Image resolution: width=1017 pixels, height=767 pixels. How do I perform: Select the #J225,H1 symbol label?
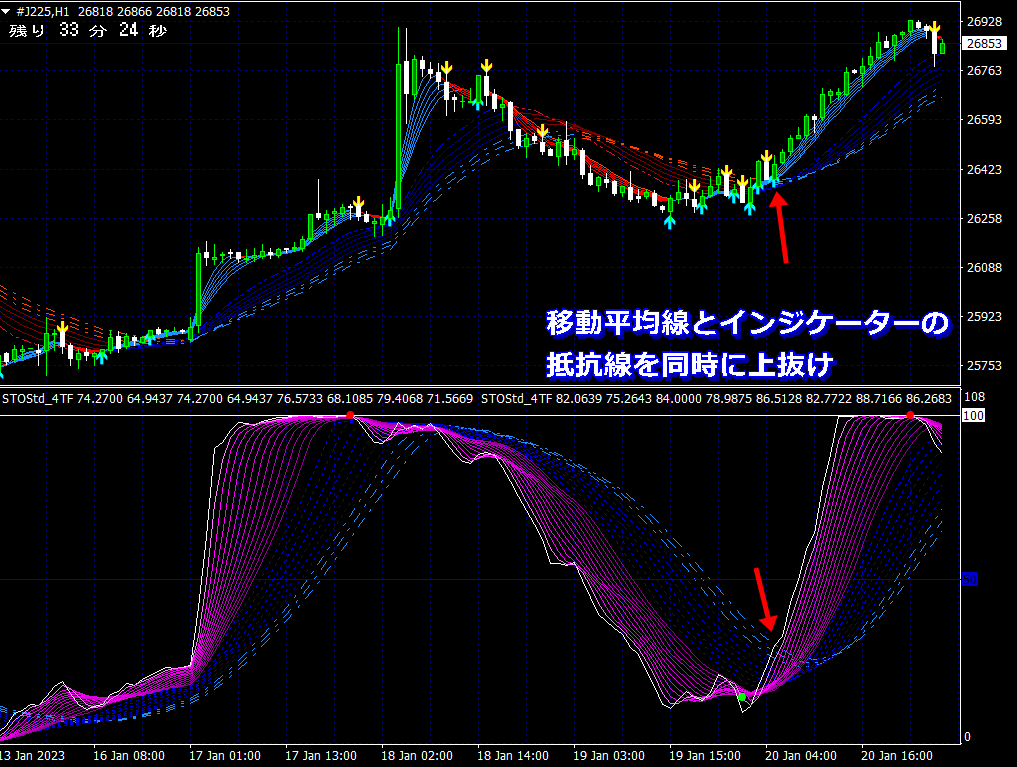coord(43,11)
